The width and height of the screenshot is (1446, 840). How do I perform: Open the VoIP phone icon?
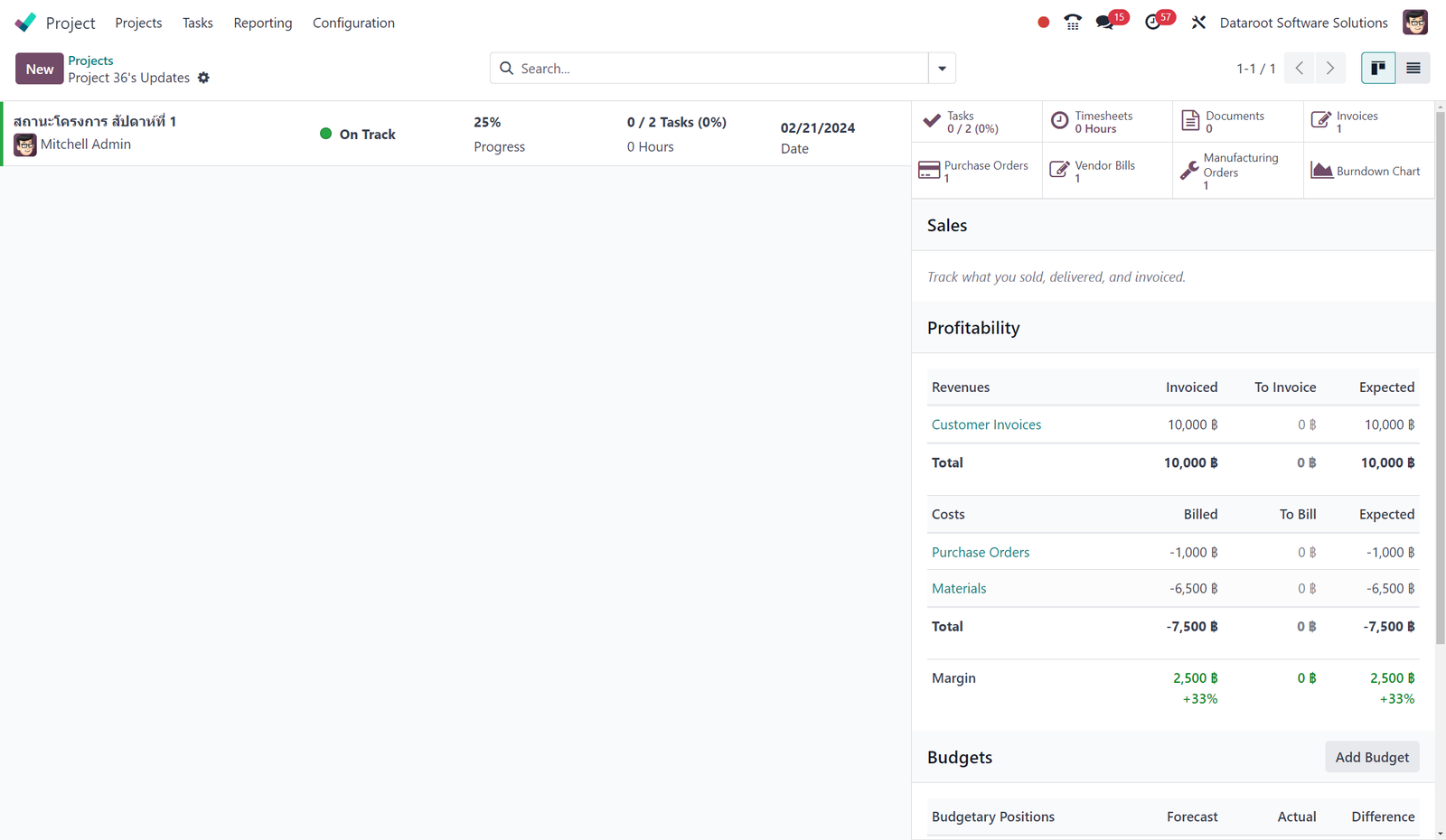point(1073,23)
